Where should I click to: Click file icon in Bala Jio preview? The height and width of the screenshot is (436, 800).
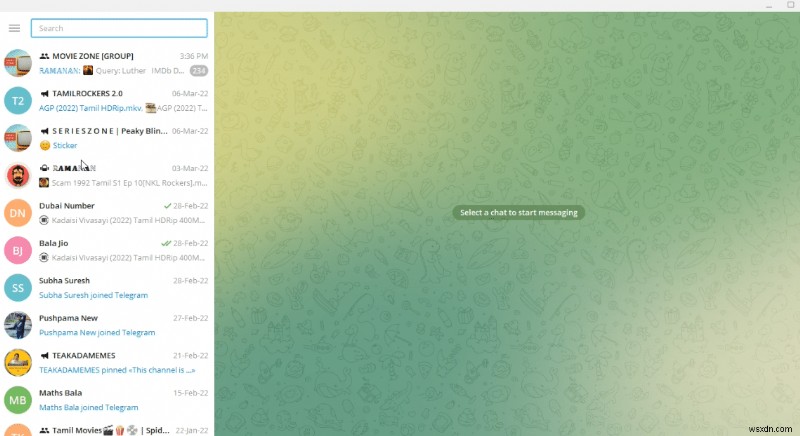pos(44,258)
